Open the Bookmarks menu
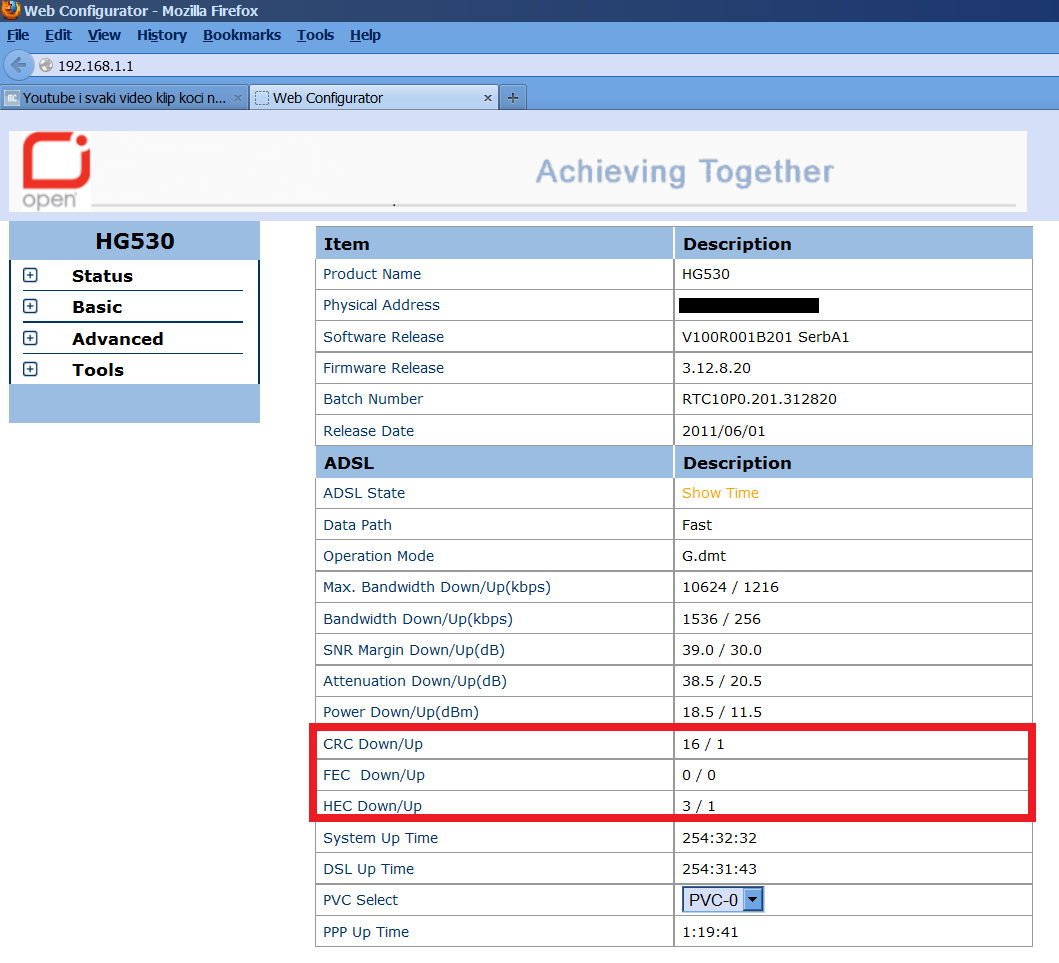This screenshot has width=1059, height=963. (242, 35)
